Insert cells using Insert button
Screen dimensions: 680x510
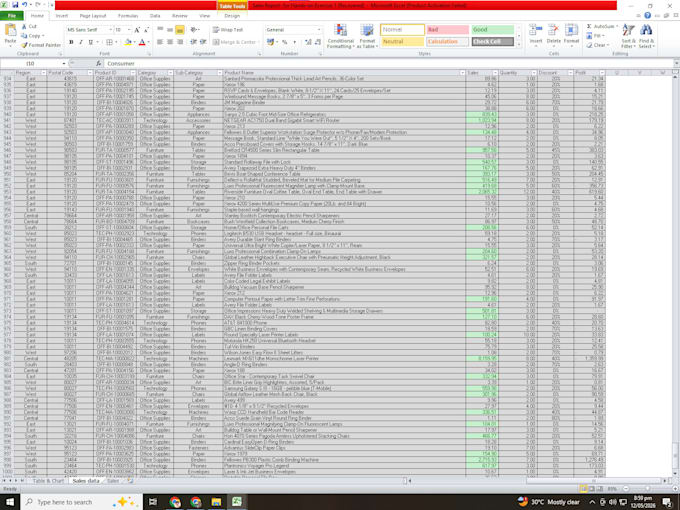click(x=536, y=35)
